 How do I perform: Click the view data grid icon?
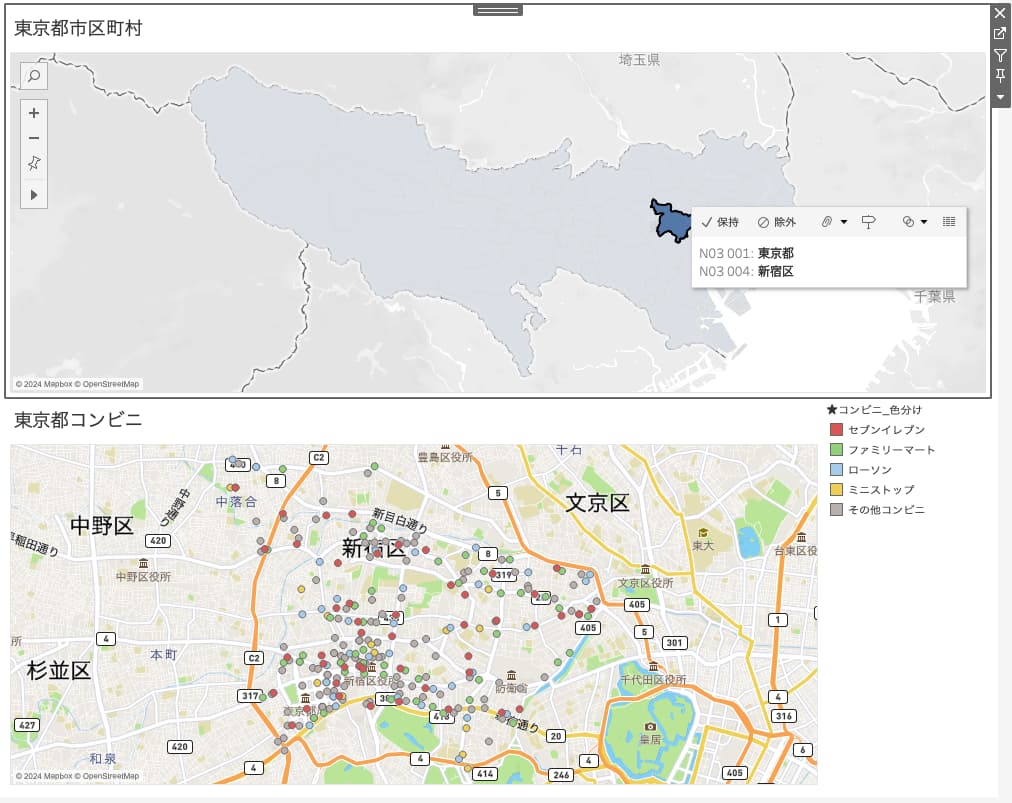coord(949,222)
